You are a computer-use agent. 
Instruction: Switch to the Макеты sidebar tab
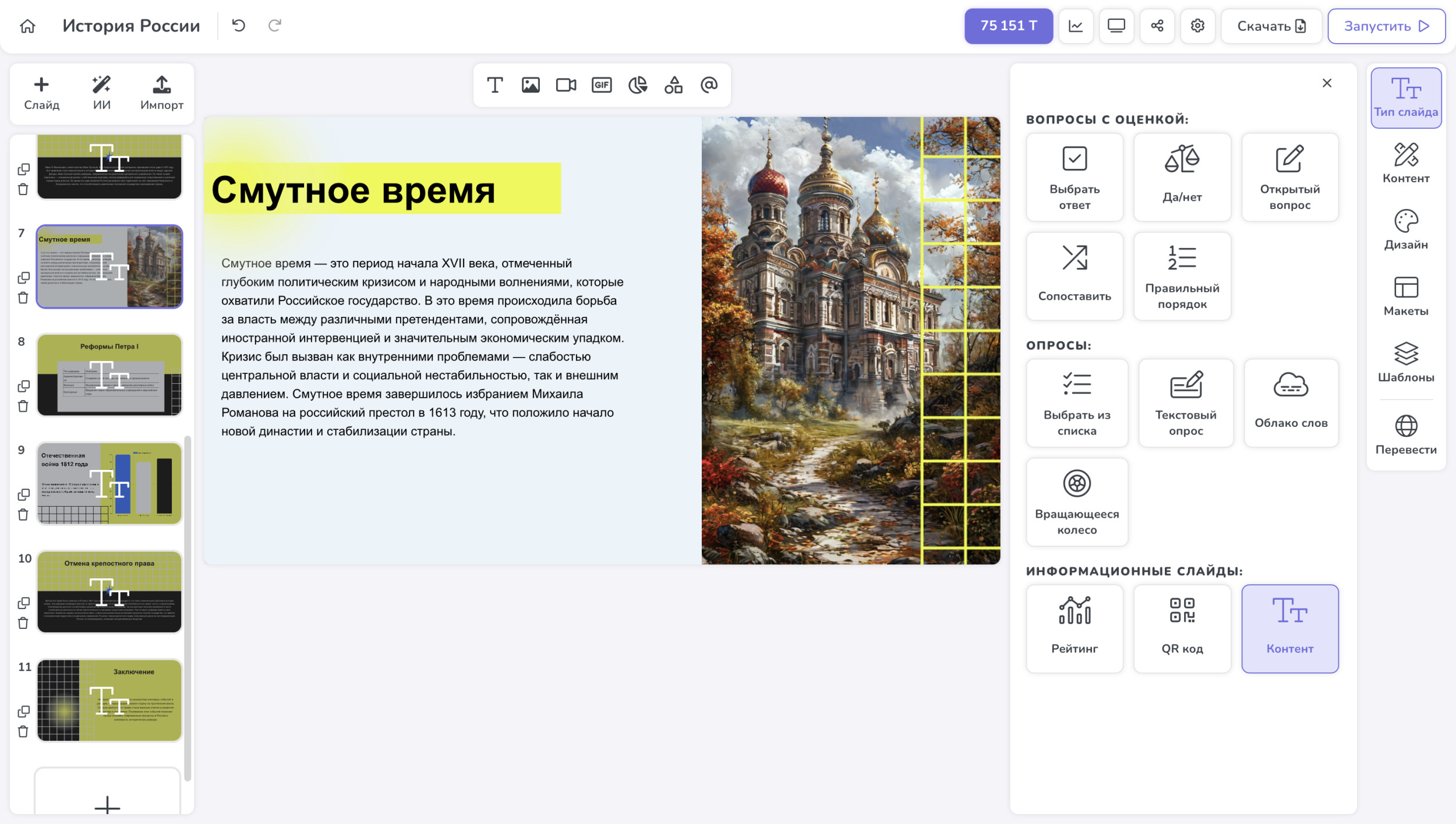(1405, 296)
